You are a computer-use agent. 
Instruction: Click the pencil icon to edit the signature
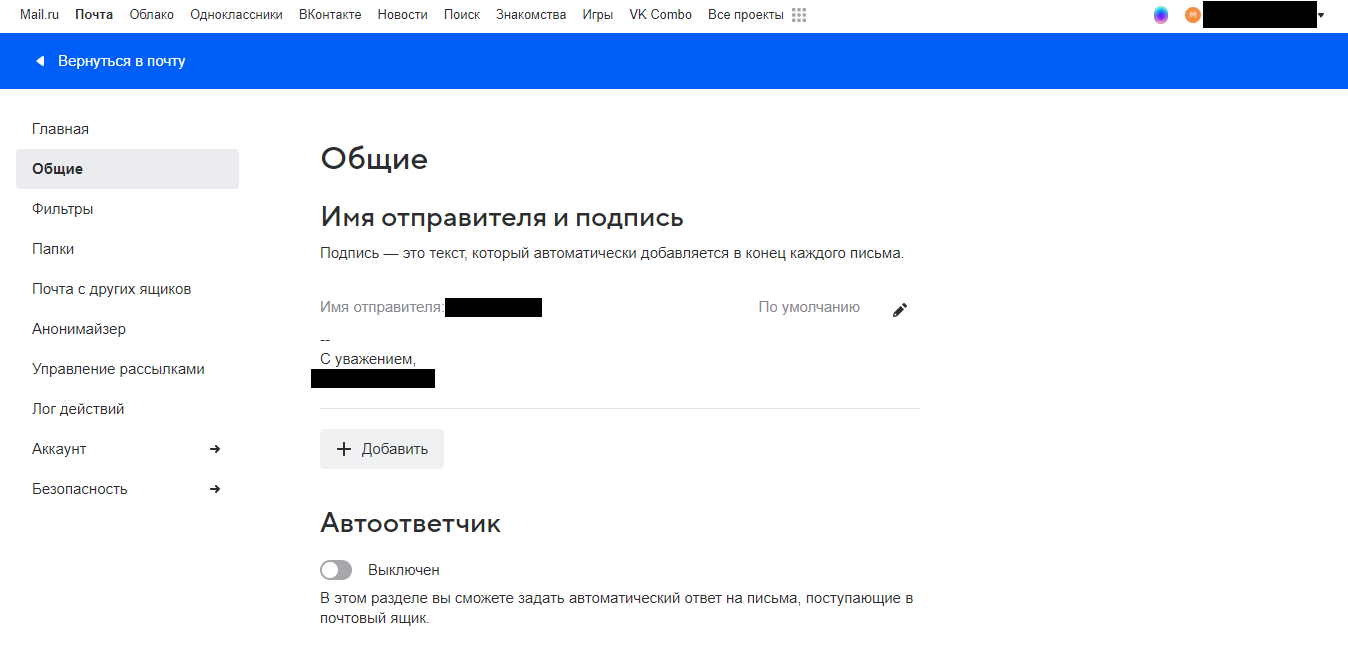tap(899, 310)
